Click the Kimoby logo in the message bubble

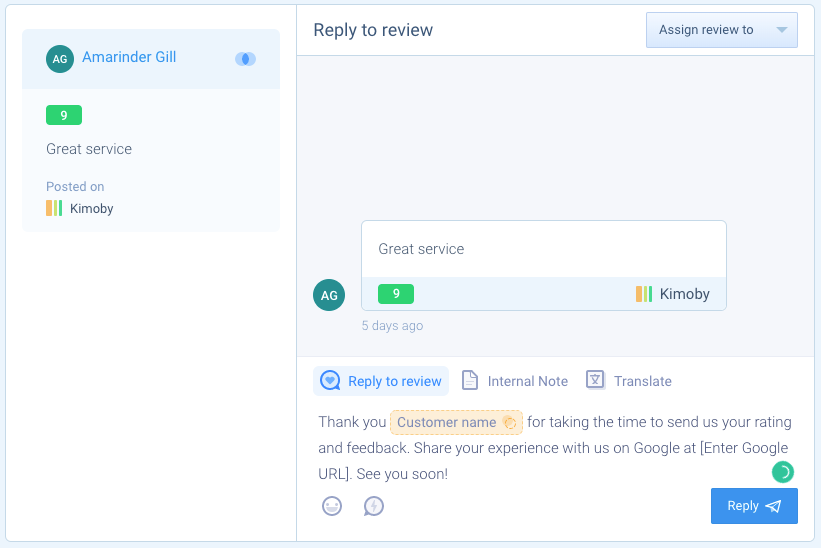click(x=644, y=294)
